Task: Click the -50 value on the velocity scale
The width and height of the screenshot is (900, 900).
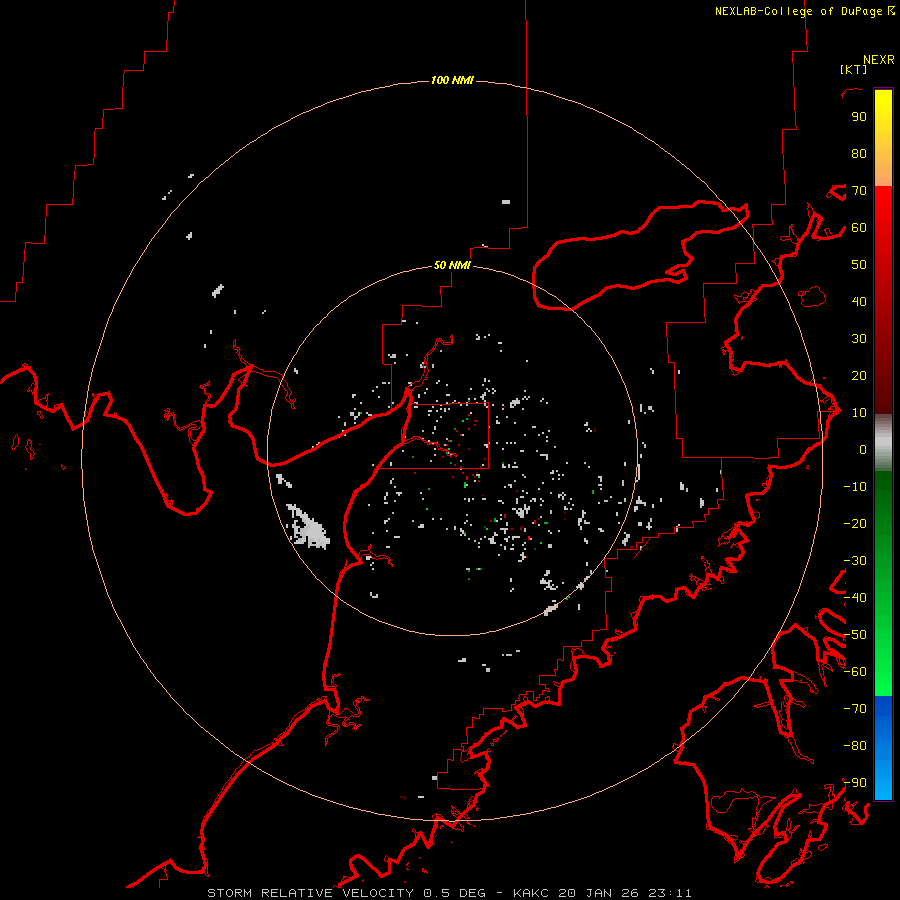Action: pos(855,635)
